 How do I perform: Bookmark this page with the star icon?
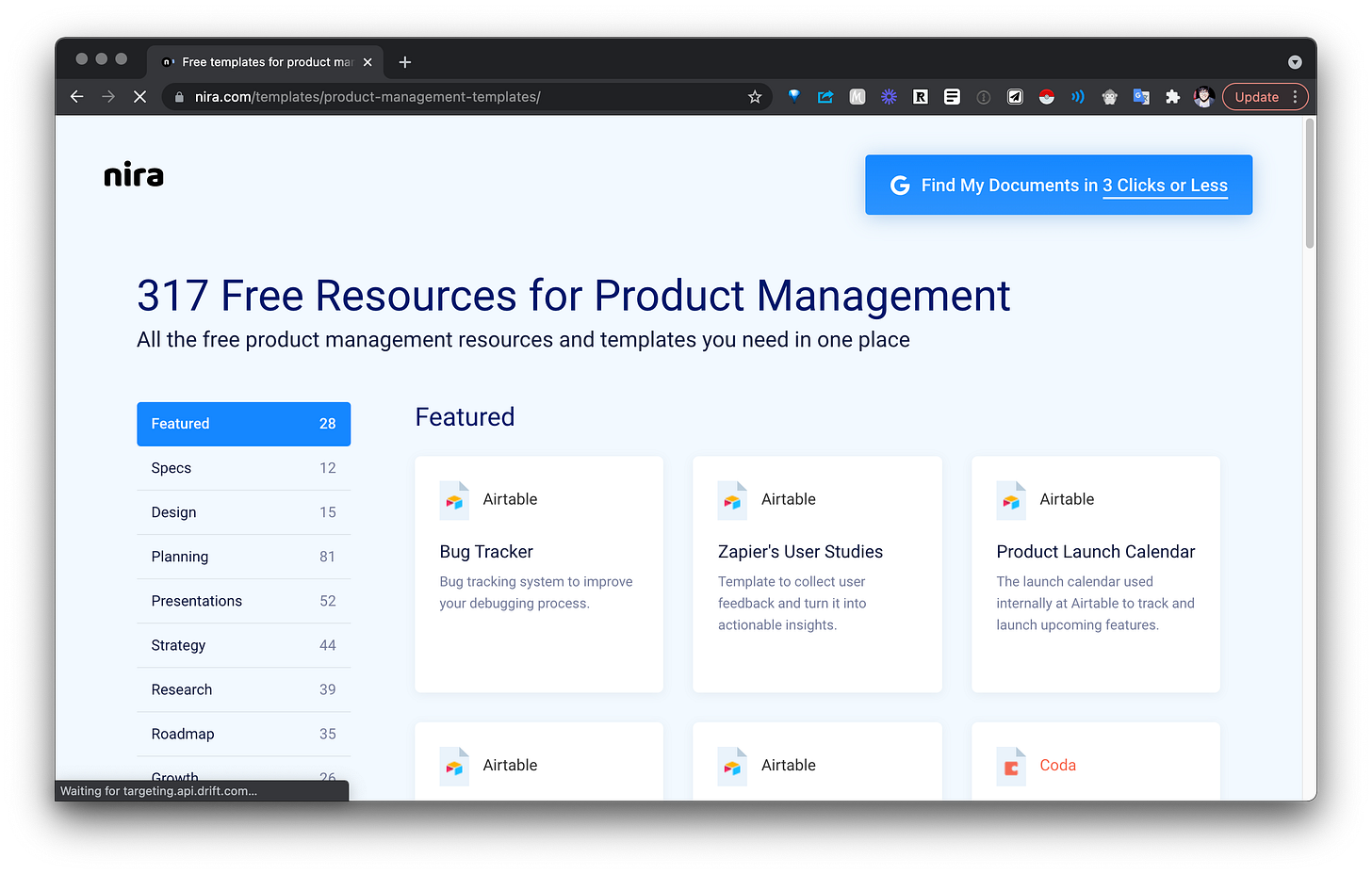[x=755, y=97]
